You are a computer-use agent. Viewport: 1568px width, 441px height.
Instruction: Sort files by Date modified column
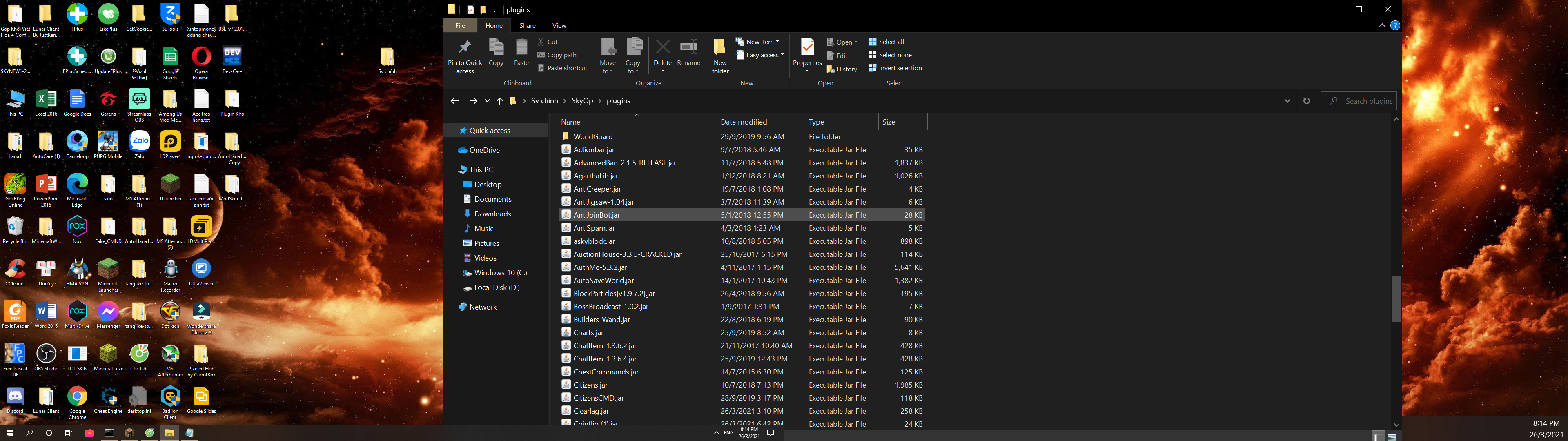tap(743, 122)
